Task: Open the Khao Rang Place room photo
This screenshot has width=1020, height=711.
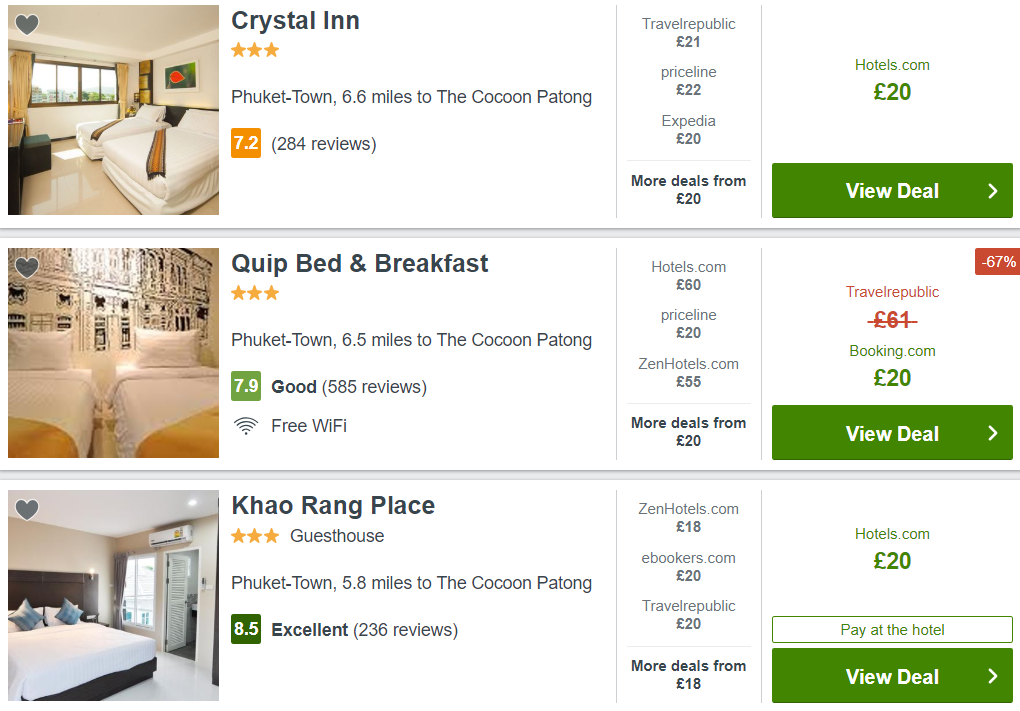Action: pyautogui.click(x=113, y=595)
